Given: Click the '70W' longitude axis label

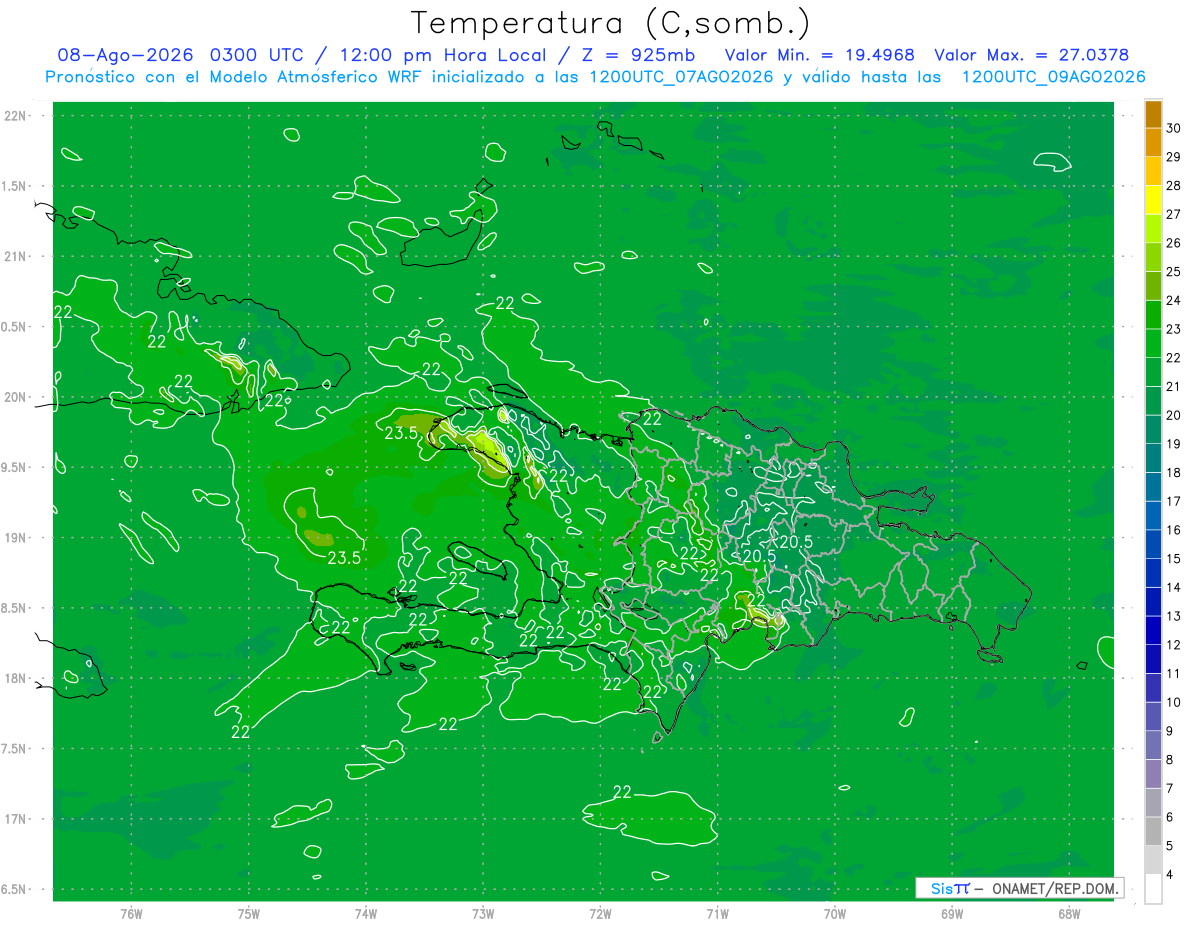Looking at the screenshot, I should click(x=835, y=914).
